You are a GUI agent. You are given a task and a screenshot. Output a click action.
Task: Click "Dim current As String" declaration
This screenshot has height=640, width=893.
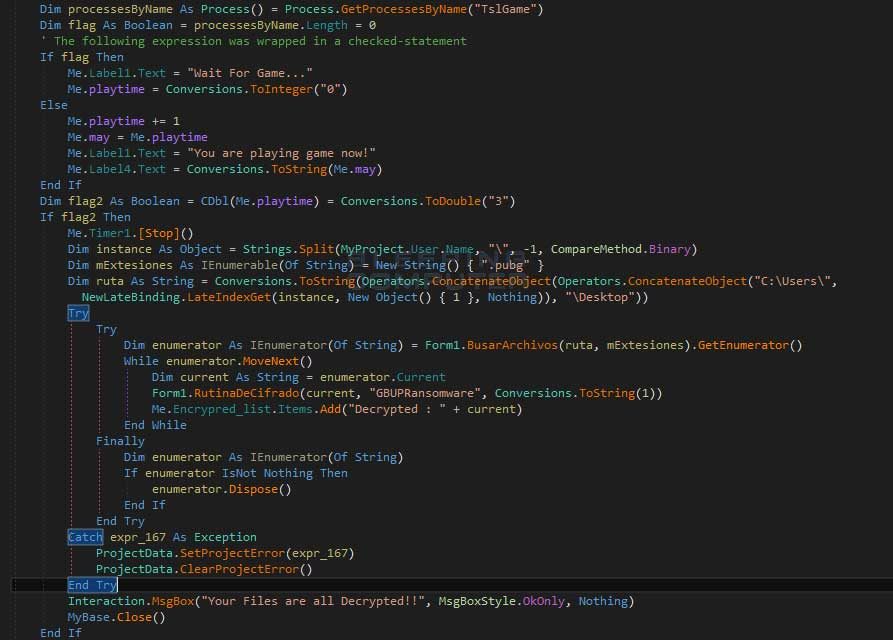(x=225, y=377)
